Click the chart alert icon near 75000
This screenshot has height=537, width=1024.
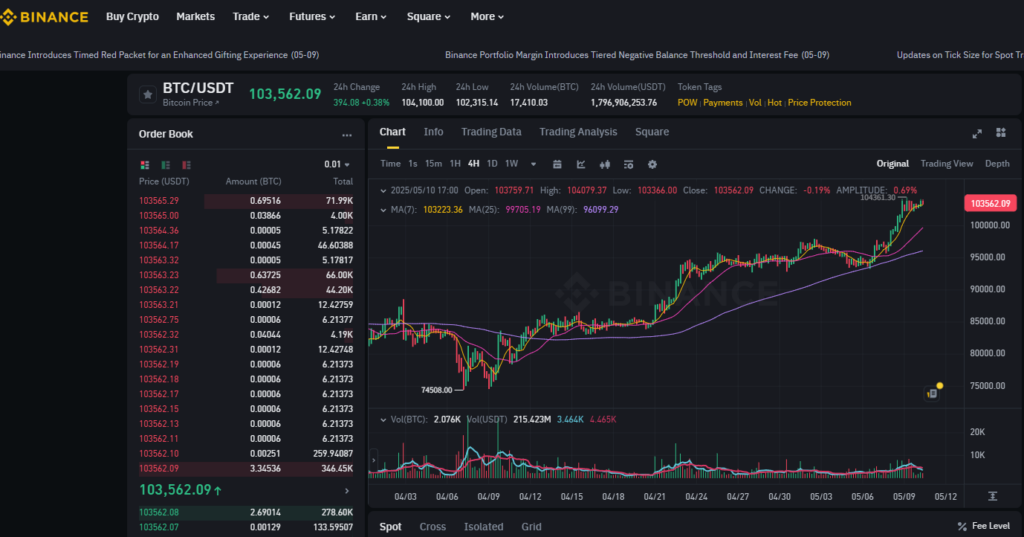point(933,393)
